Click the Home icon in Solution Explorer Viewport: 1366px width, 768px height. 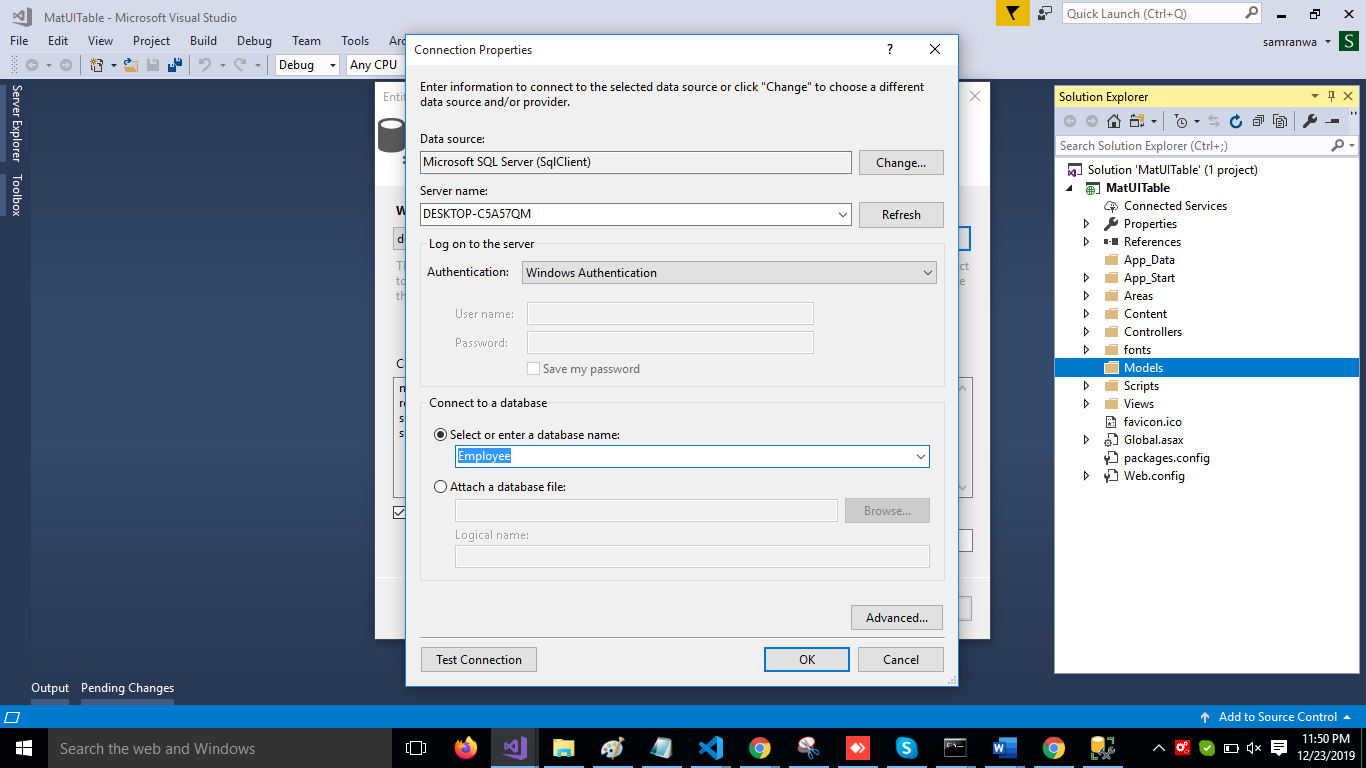click(x=1113, y=121)
